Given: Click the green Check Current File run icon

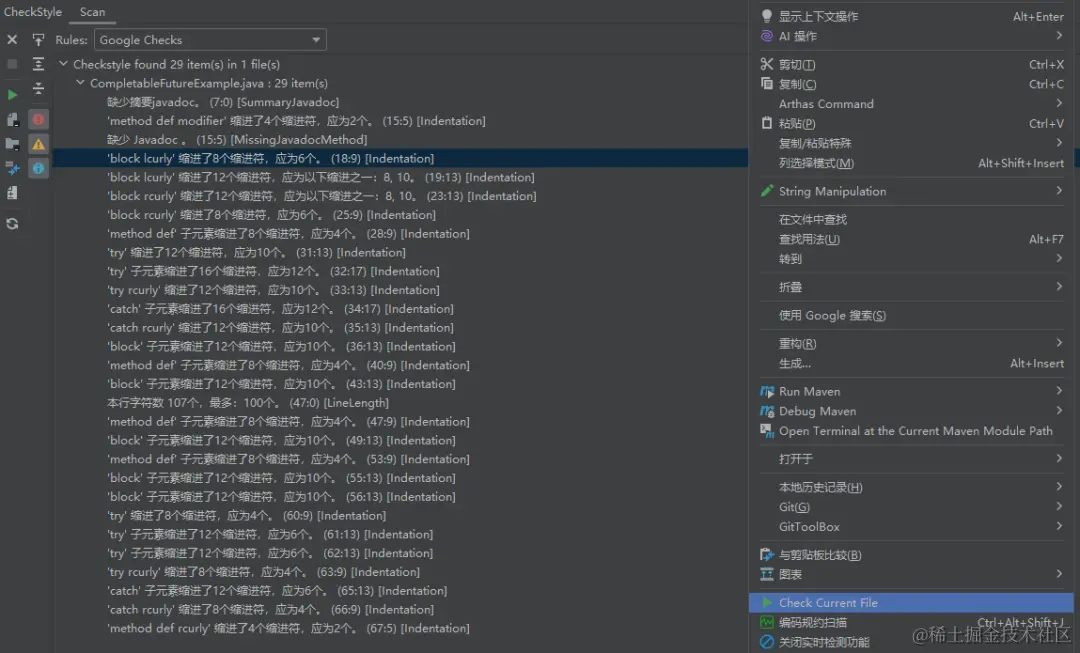Looking at the screenshot, I should click(12, 94).
